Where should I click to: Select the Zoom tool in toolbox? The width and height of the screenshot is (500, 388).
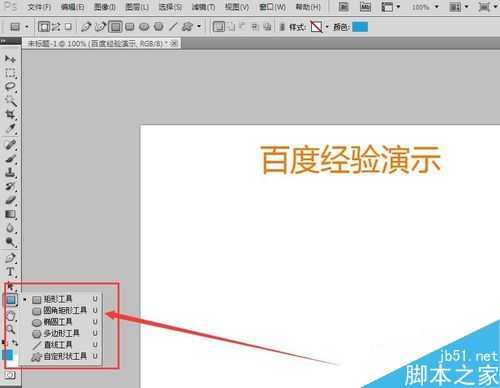(x=11, y=329)
